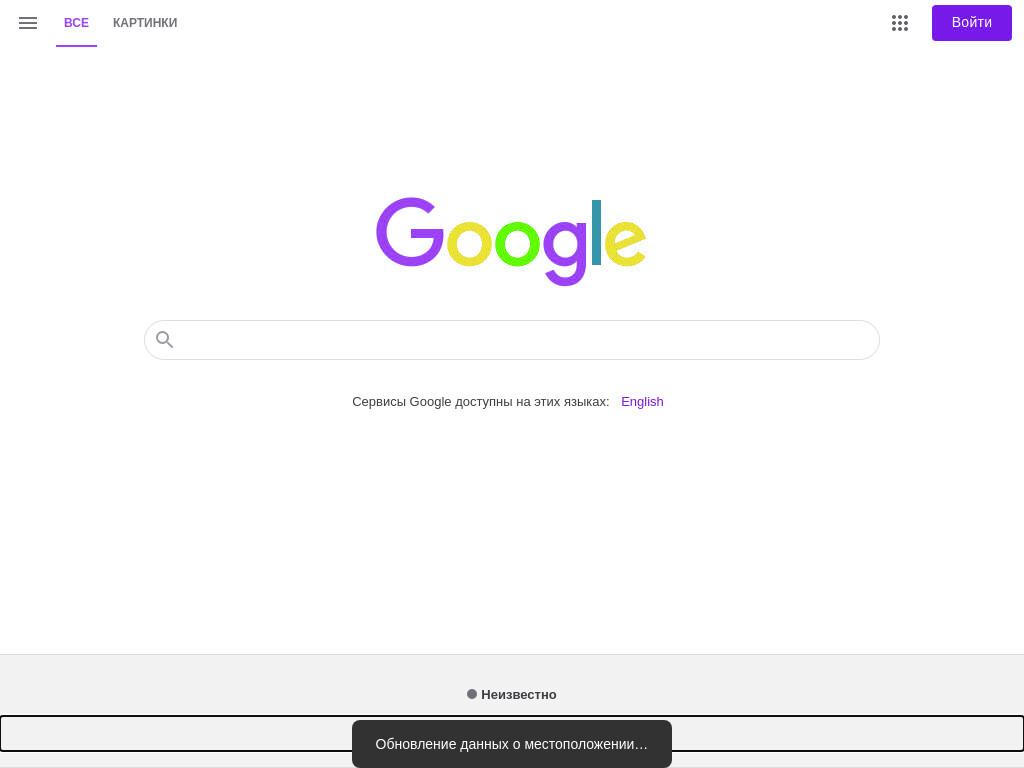Click the purple capital G in logo
Viewport: 1024px width, 768px height.
point(409,232)
